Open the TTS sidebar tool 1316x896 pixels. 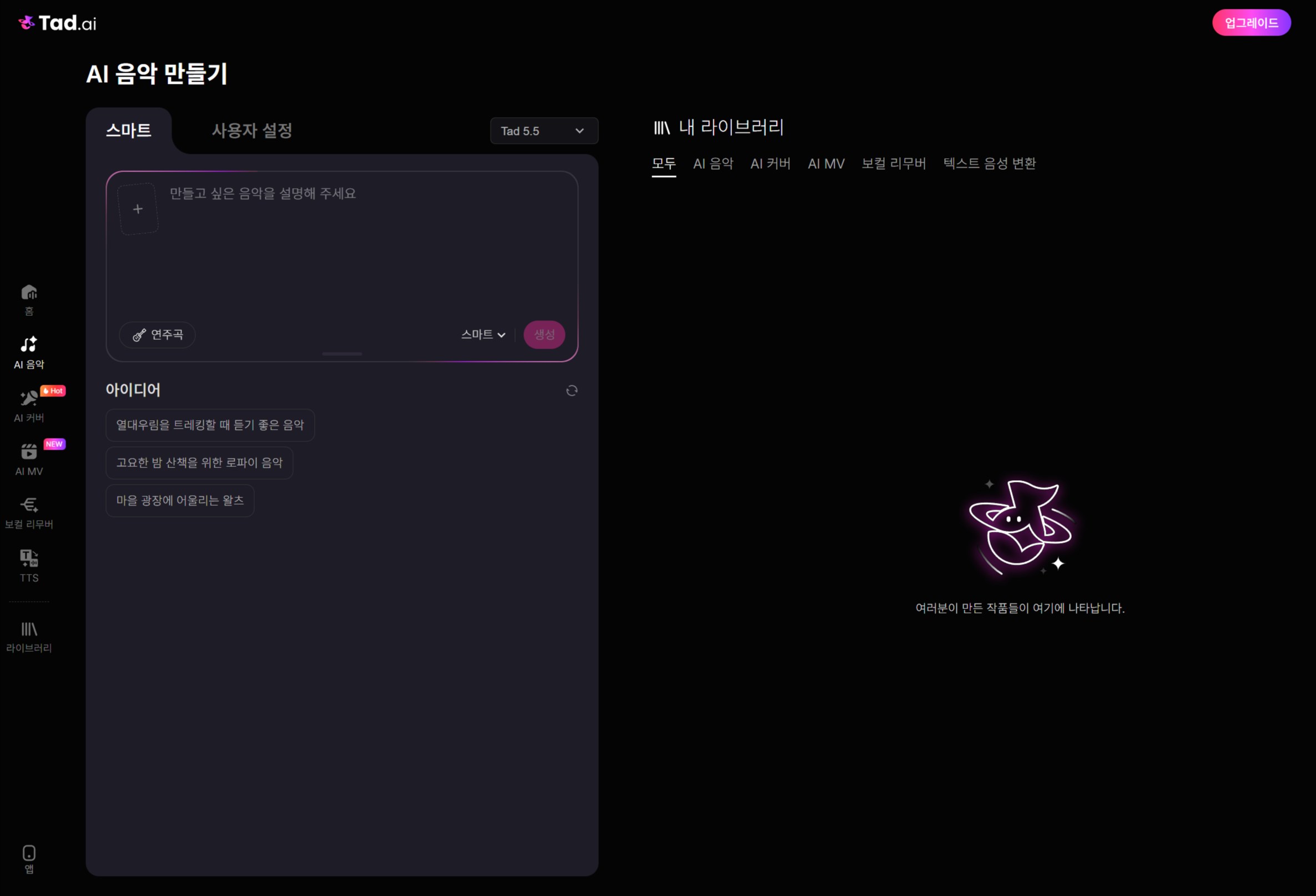[x=29, y=566]
